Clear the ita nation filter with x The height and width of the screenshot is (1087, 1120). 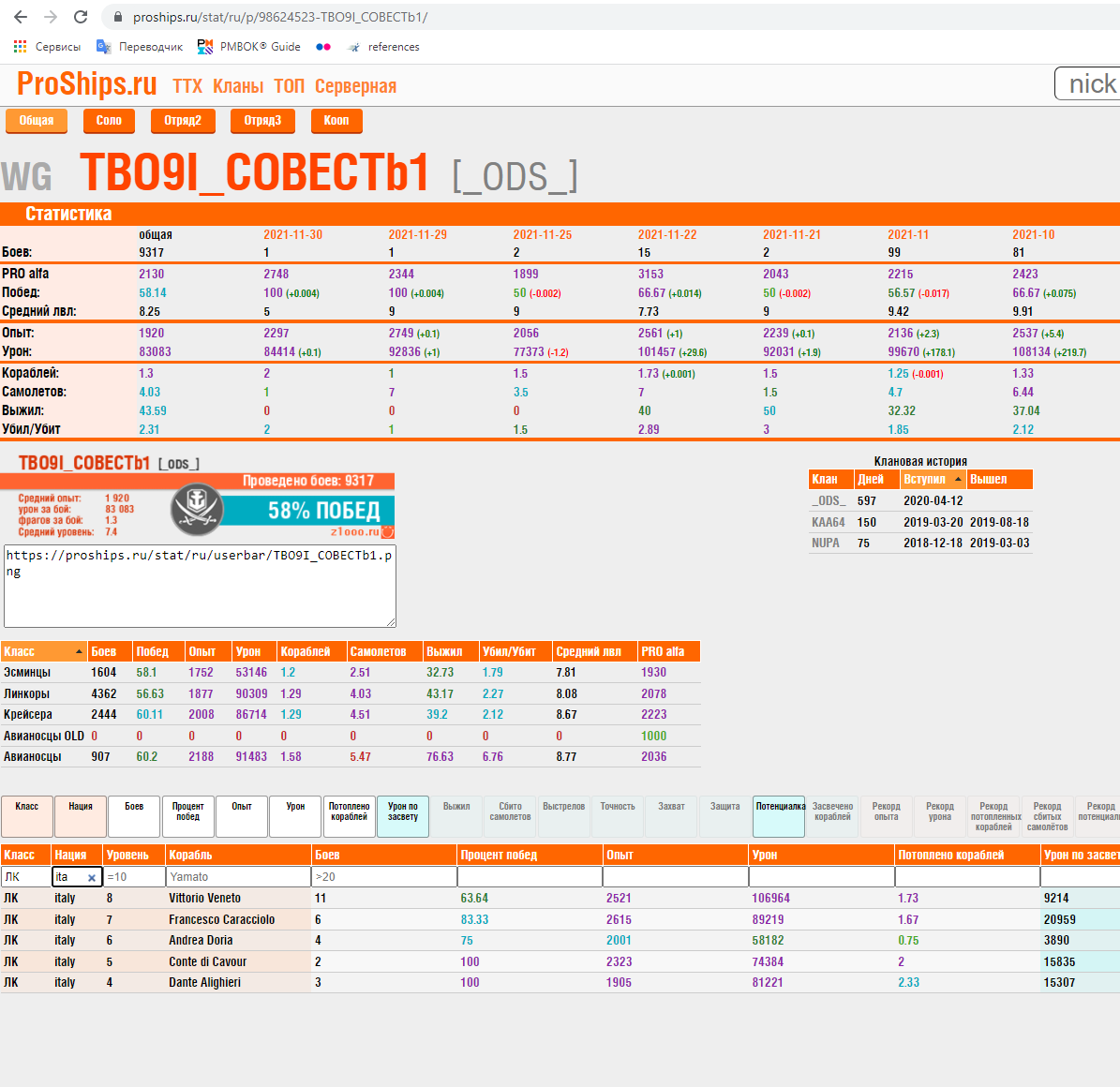[92, 878]
